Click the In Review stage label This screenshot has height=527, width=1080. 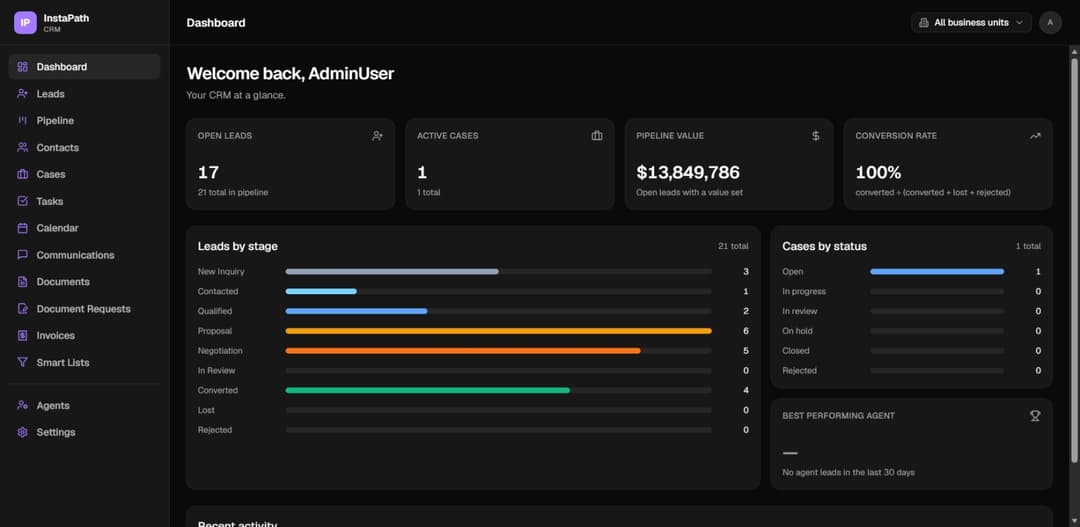216,371
